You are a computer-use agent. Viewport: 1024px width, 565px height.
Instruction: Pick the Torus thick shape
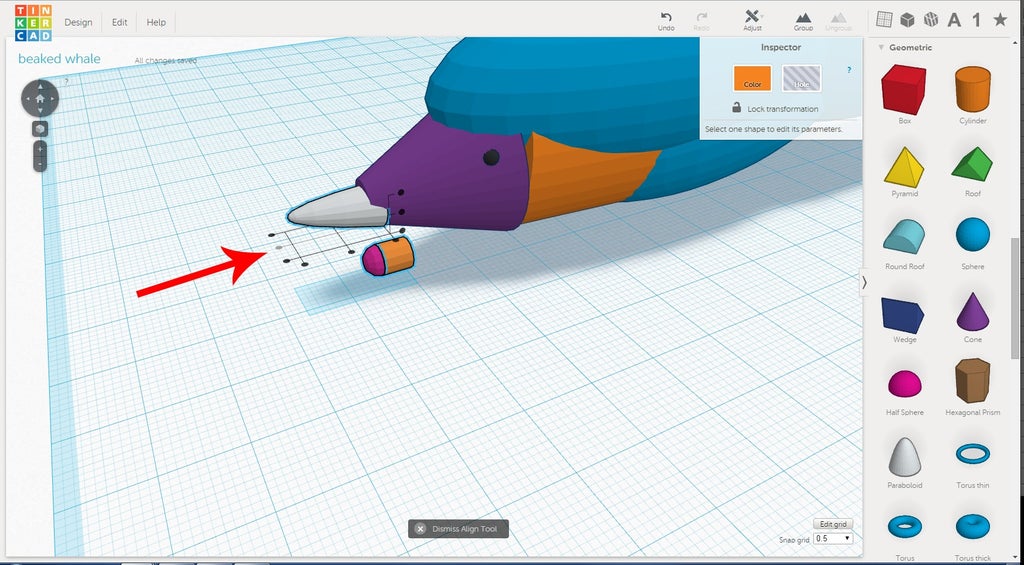pos(972,525)
